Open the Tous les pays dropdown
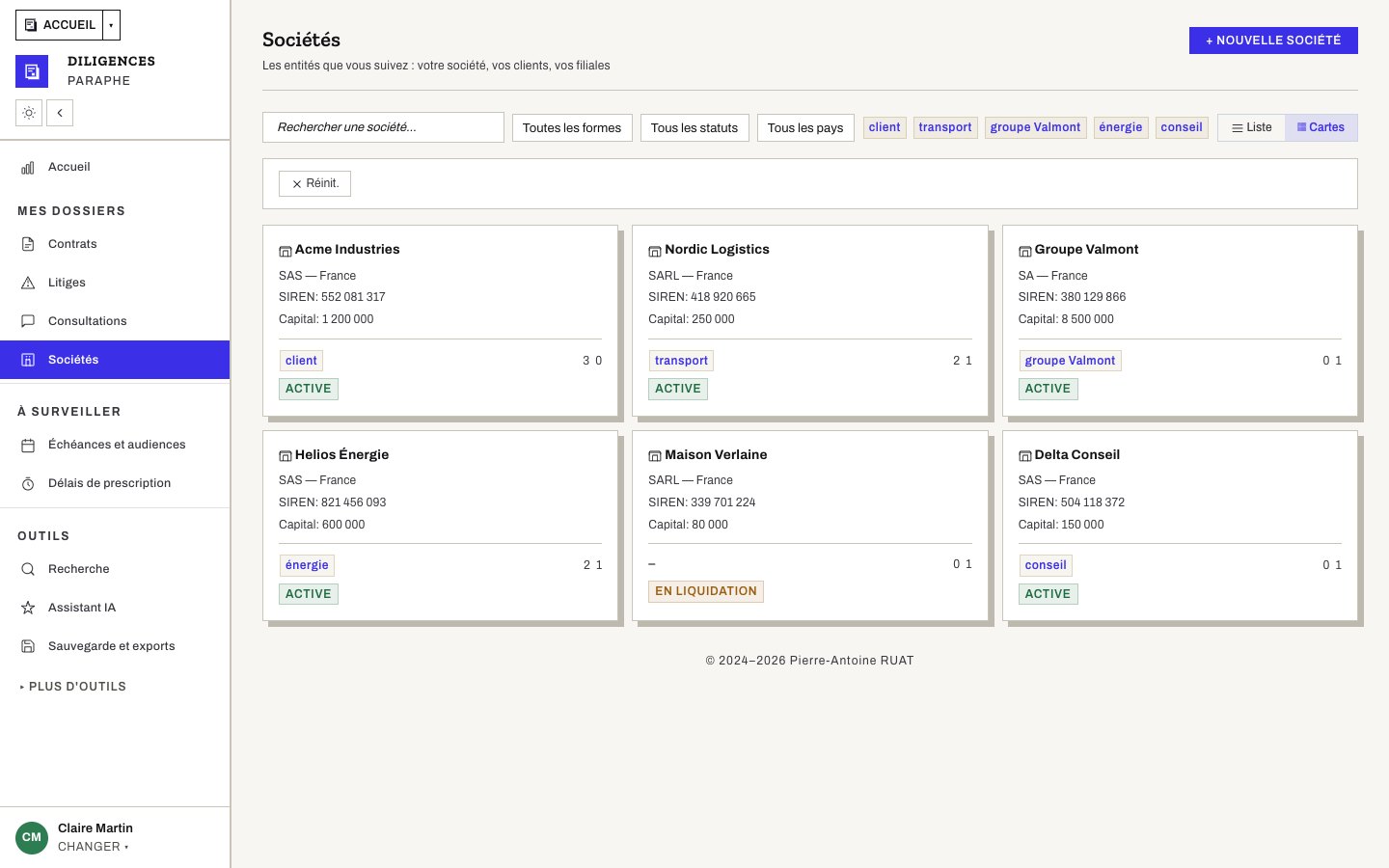The height and width of the screenshot is (868, 1389). coord(805,127)
